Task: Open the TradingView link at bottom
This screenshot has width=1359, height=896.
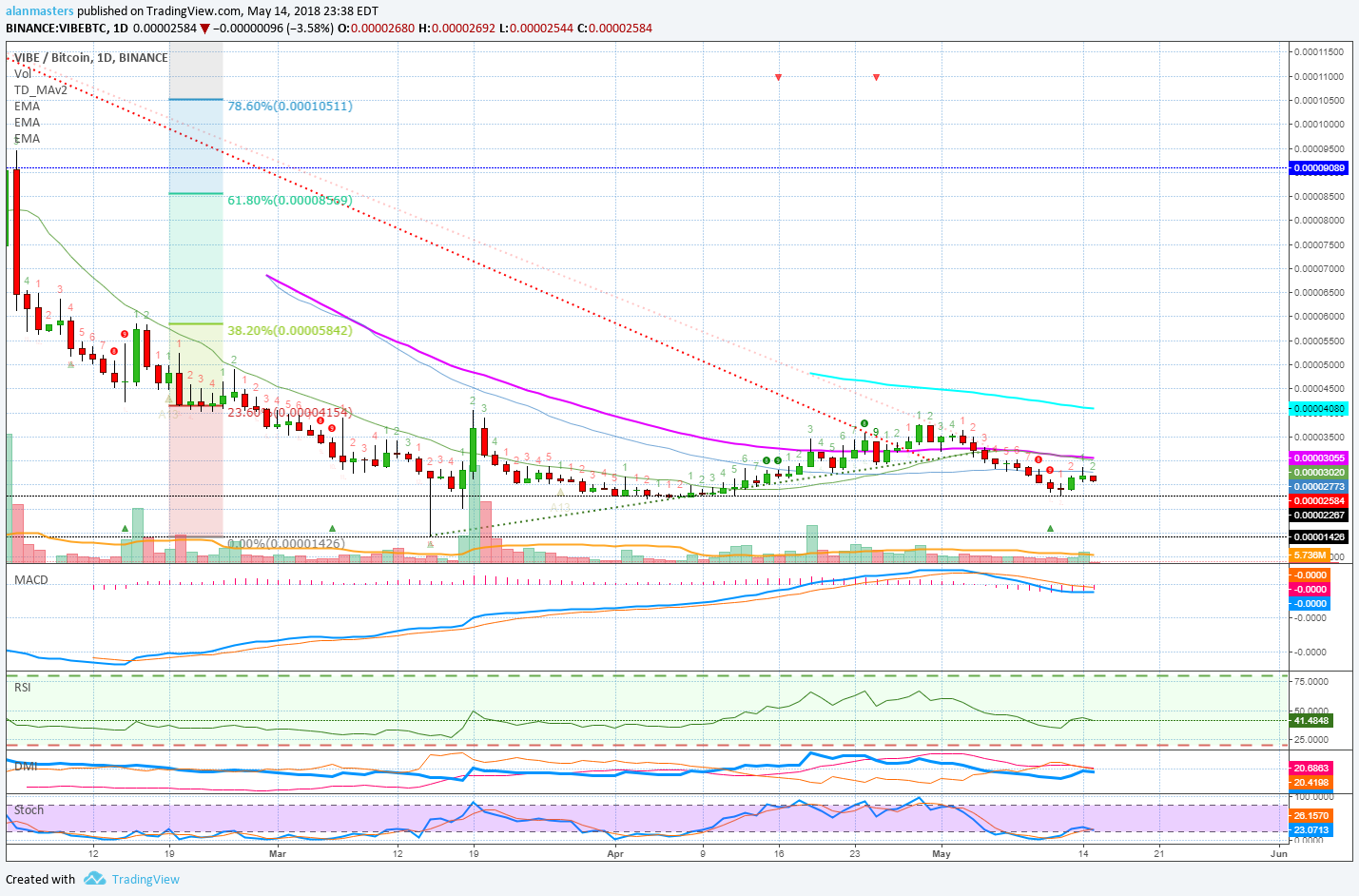Action: pyautogui.click(x=146, y=880)
